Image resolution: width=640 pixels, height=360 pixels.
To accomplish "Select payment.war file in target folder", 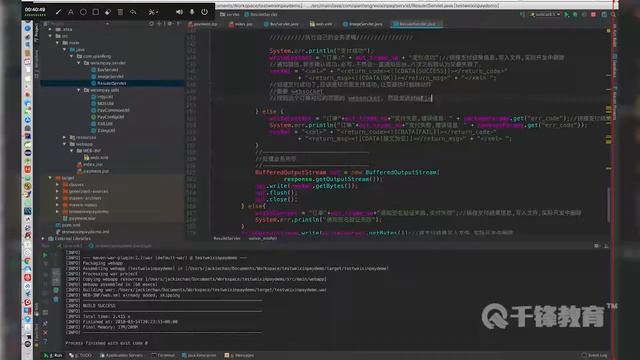I will pos(79,218).
